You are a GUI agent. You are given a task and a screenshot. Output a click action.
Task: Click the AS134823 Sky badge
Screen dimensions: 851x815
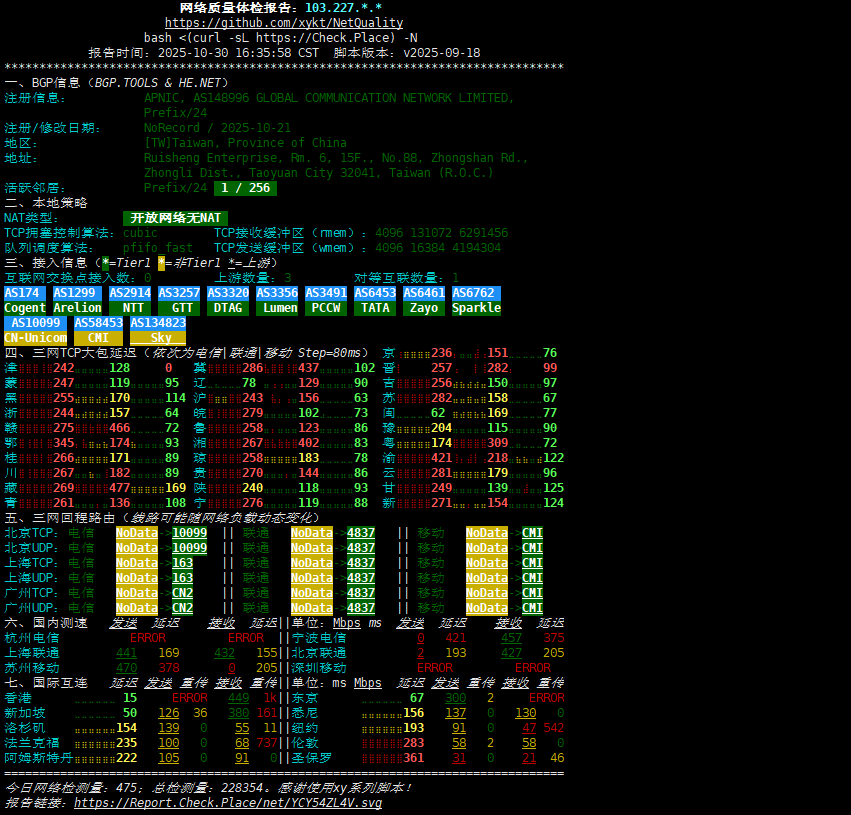158,330
